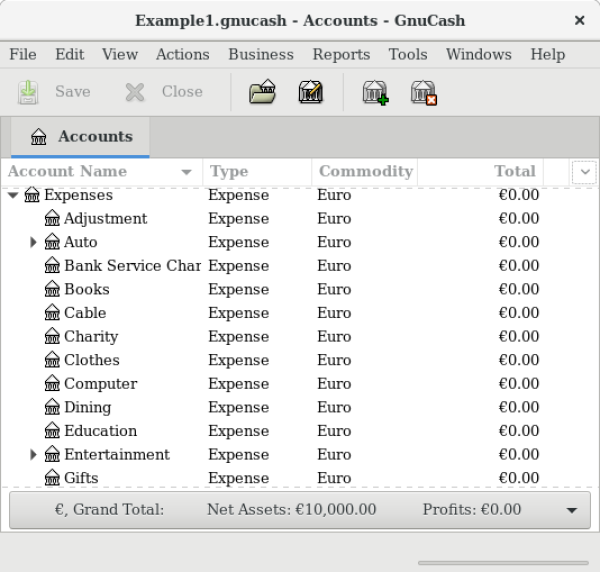This screenshot has width=600, height=572.
Task: Open the Business menu
Action: click(260, 55)
